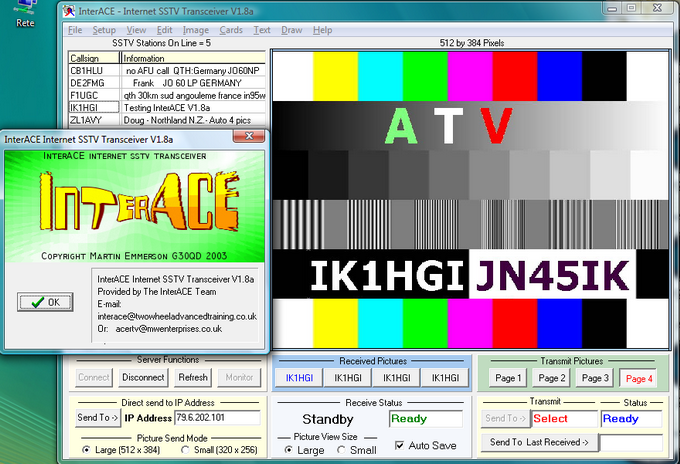Click the InterACE title bar app icon
Image resolution: width=680 pixels, height=464 pixels.
(x=69, y=11)
